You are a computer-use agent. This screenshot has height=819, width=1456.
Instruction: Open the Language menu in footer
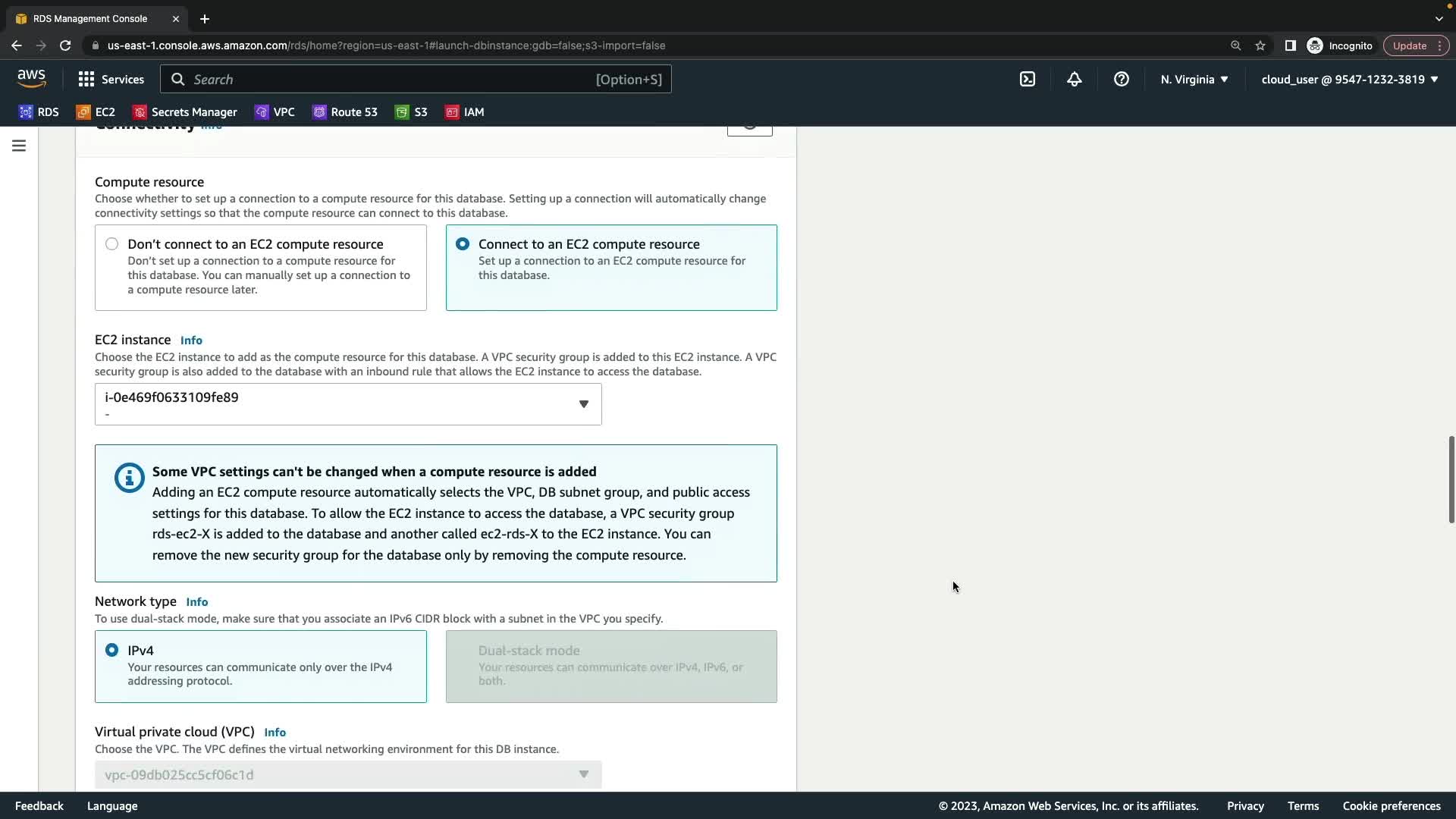[112, 806]
